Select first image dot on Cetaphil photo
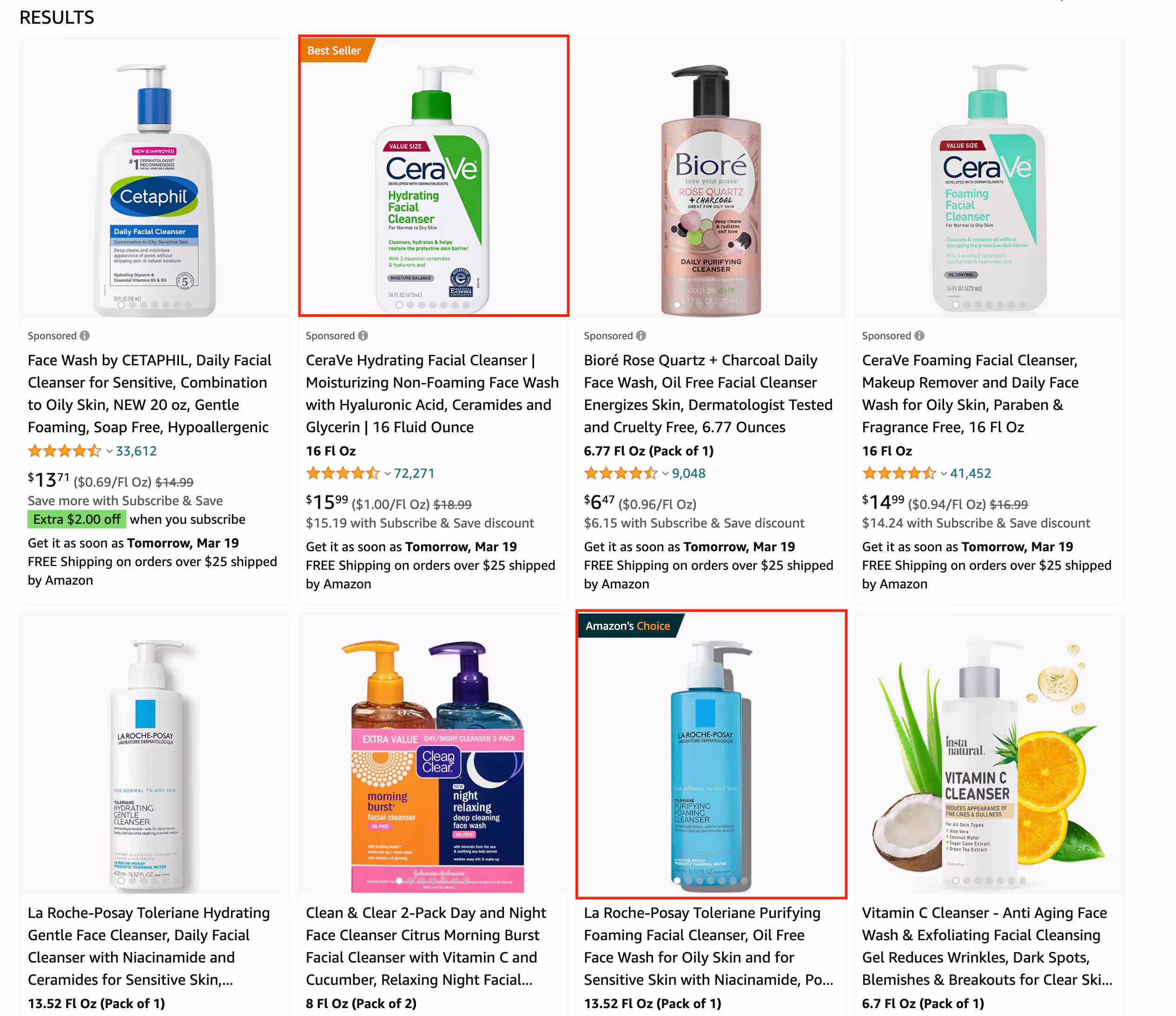 [x=121, y=305]
